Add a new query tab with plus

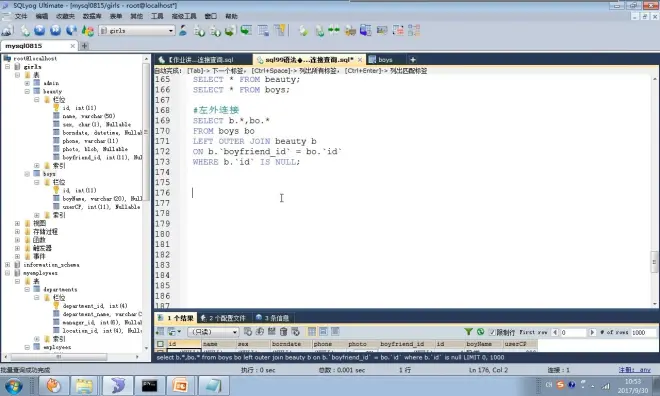[x=412, y=60]
